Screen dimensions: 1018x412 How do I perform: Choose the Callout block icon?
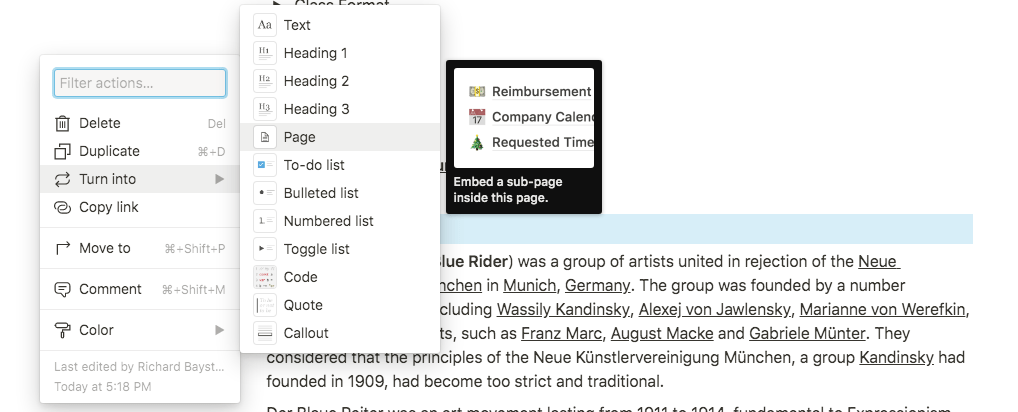(265, 333)
